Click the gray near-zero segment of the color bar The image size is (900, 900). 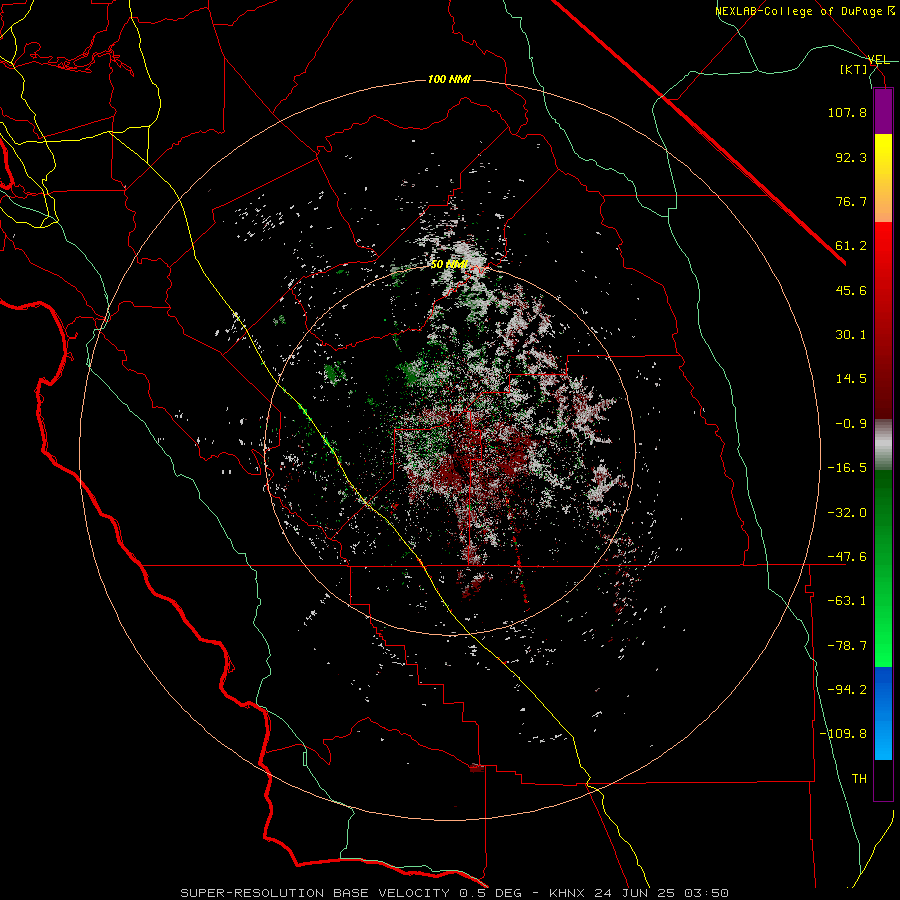coord(883,445)
